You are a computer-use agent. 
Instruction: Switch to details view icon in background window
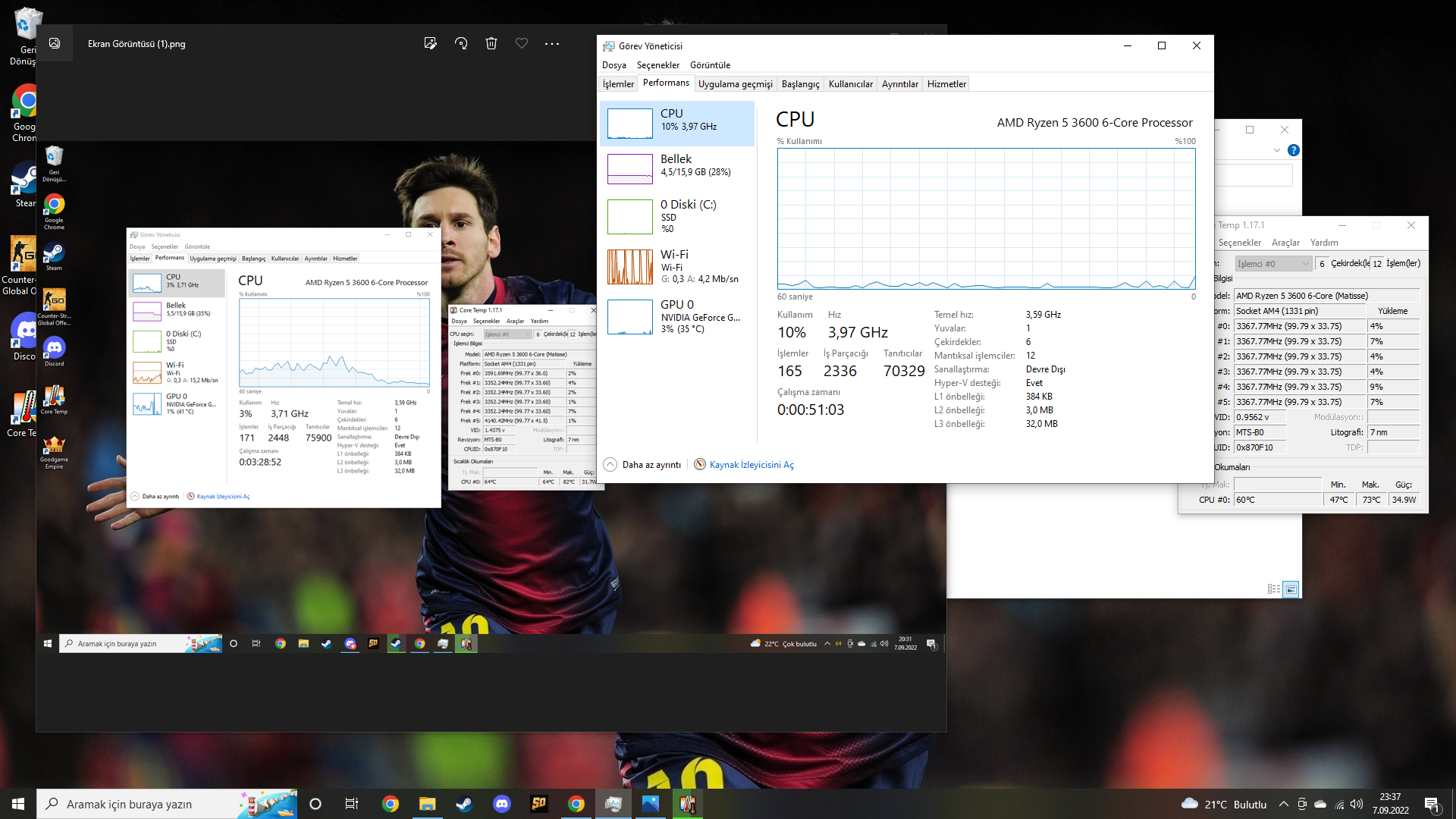click(1274, 589)
